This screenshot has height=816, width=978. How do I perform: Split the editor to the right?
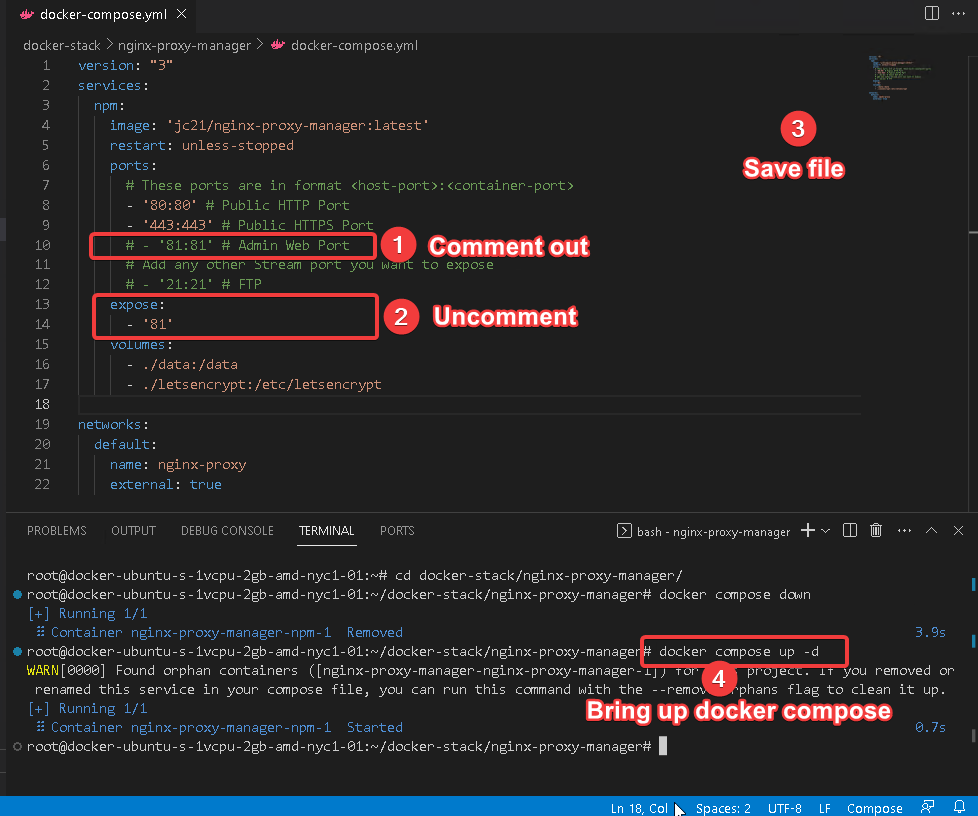[x=931, y=14]
